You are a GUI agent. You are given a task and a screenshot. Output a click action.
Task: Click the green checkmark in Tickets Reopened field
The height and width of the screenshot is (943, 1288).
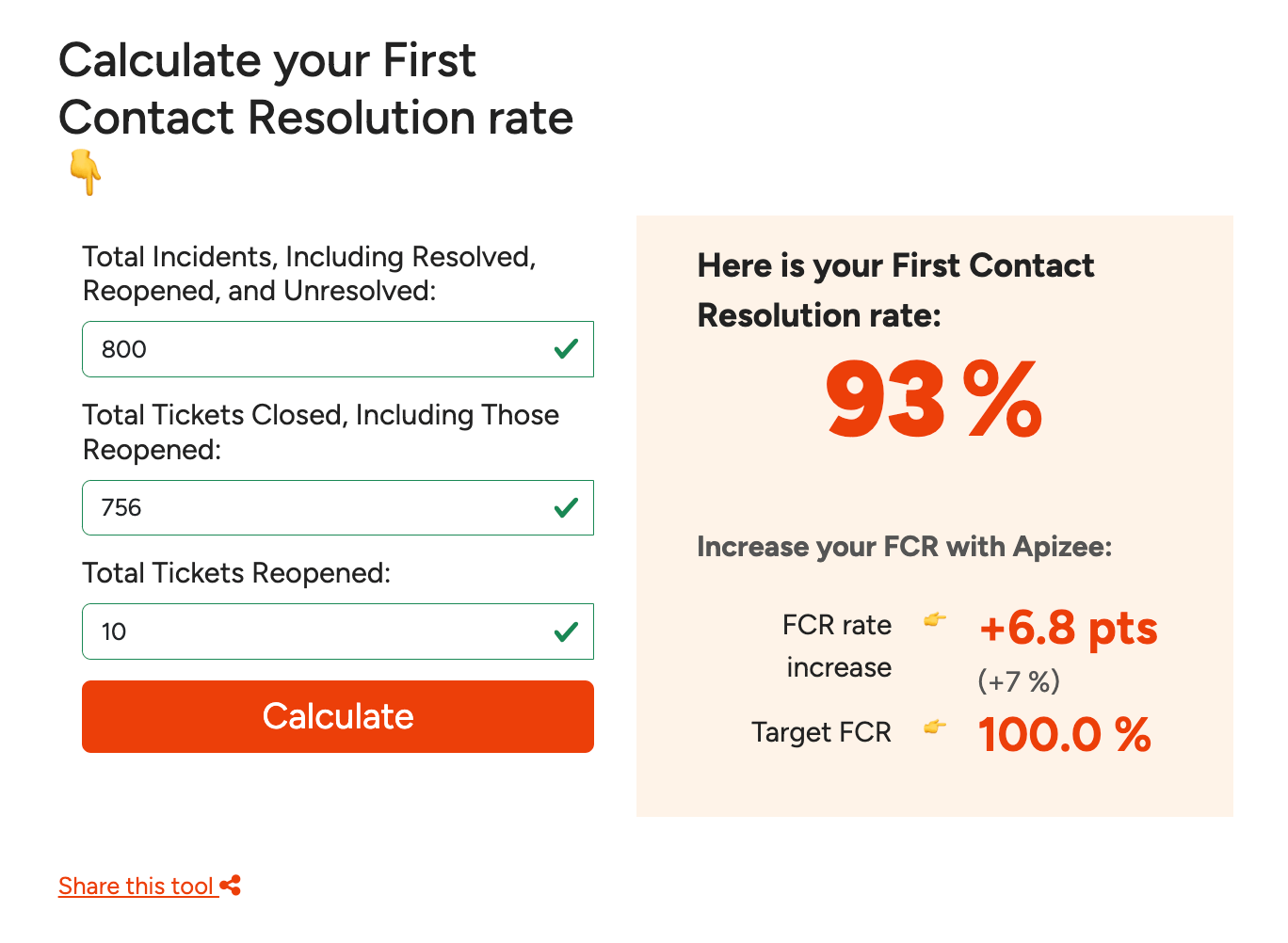[565, 631]
